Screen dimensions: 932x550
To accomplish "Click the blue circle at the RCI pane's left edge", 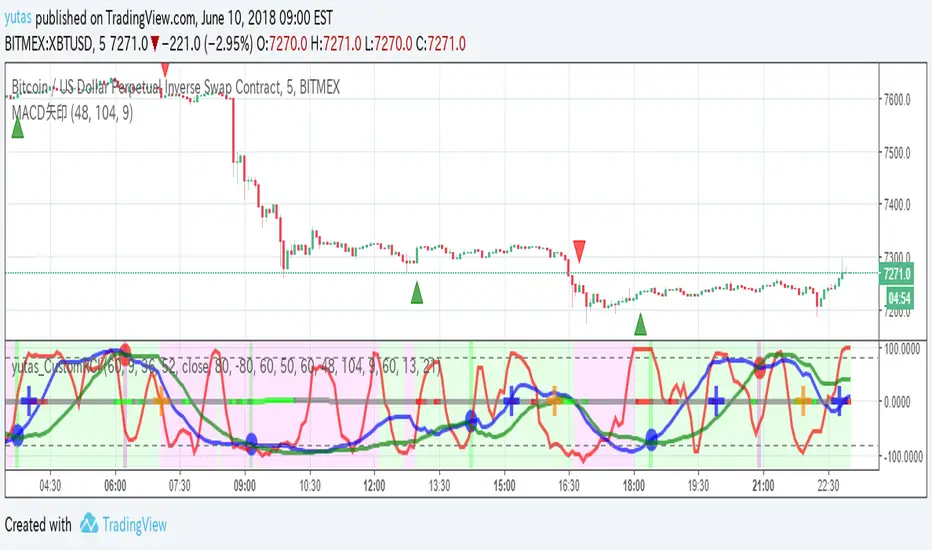I will (x=17, y=435).
